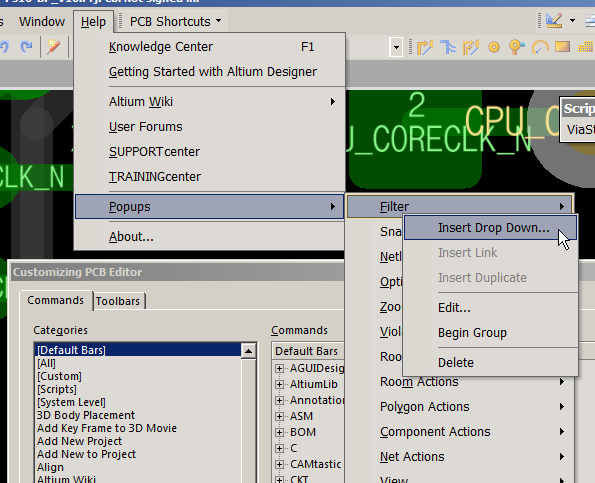This screenshot has height=483, width=595.
Task: Select [Scripts] category
Action: coord(138,389)
